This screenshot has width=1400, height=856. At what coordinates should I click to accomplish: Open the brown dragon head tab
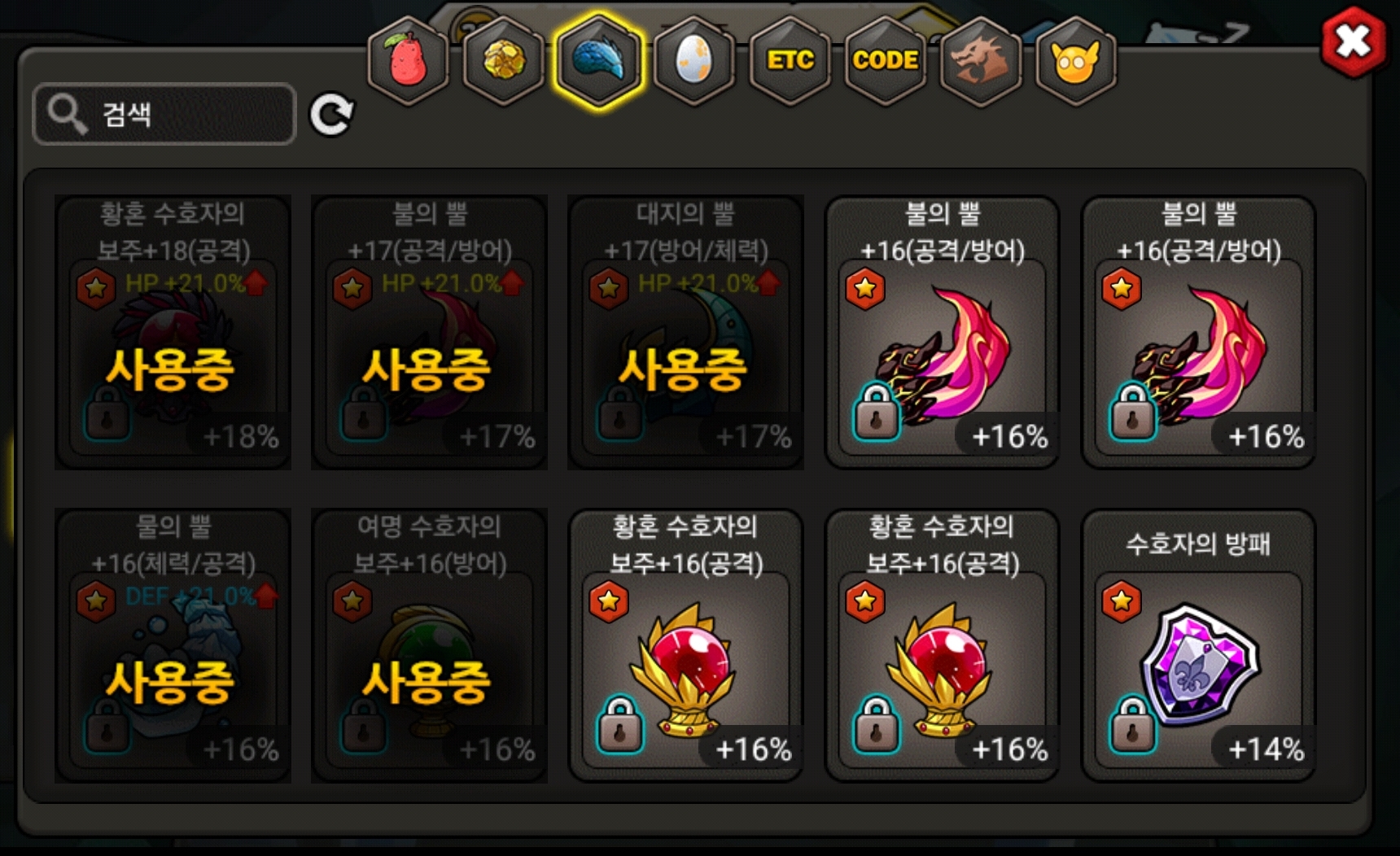[x=981, y=61]
